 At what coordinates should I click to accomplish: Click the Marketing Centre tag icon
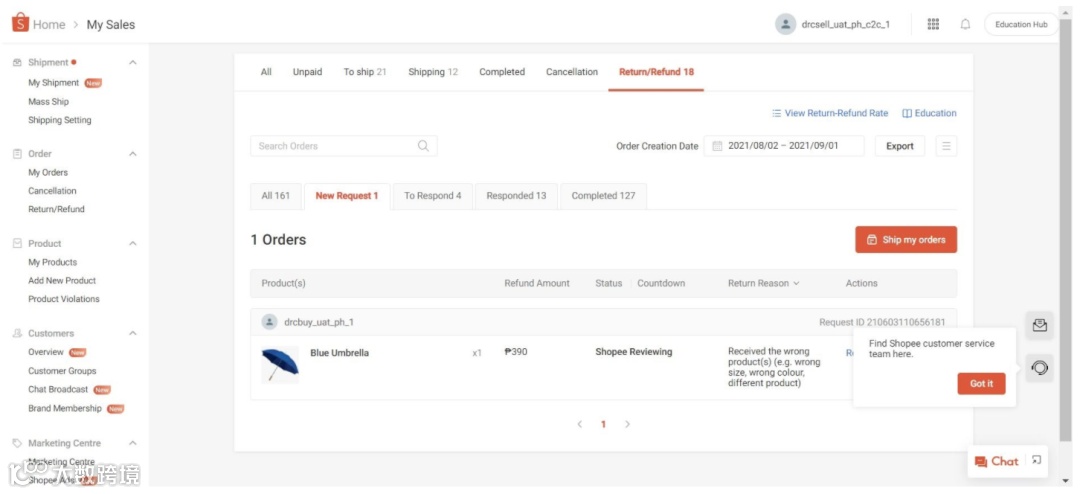click(18, 443)
